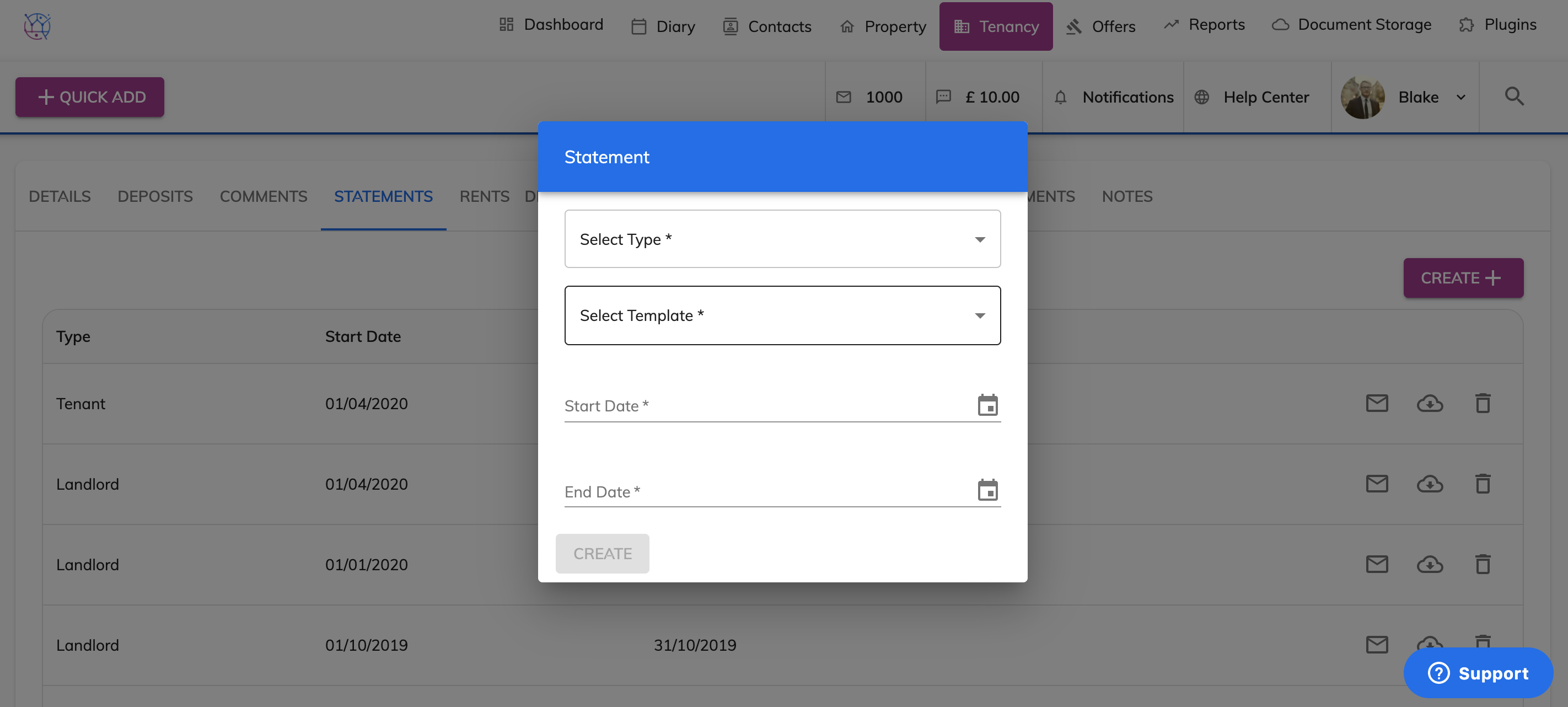Open the End Date calendar picker

tap(987, 490)
